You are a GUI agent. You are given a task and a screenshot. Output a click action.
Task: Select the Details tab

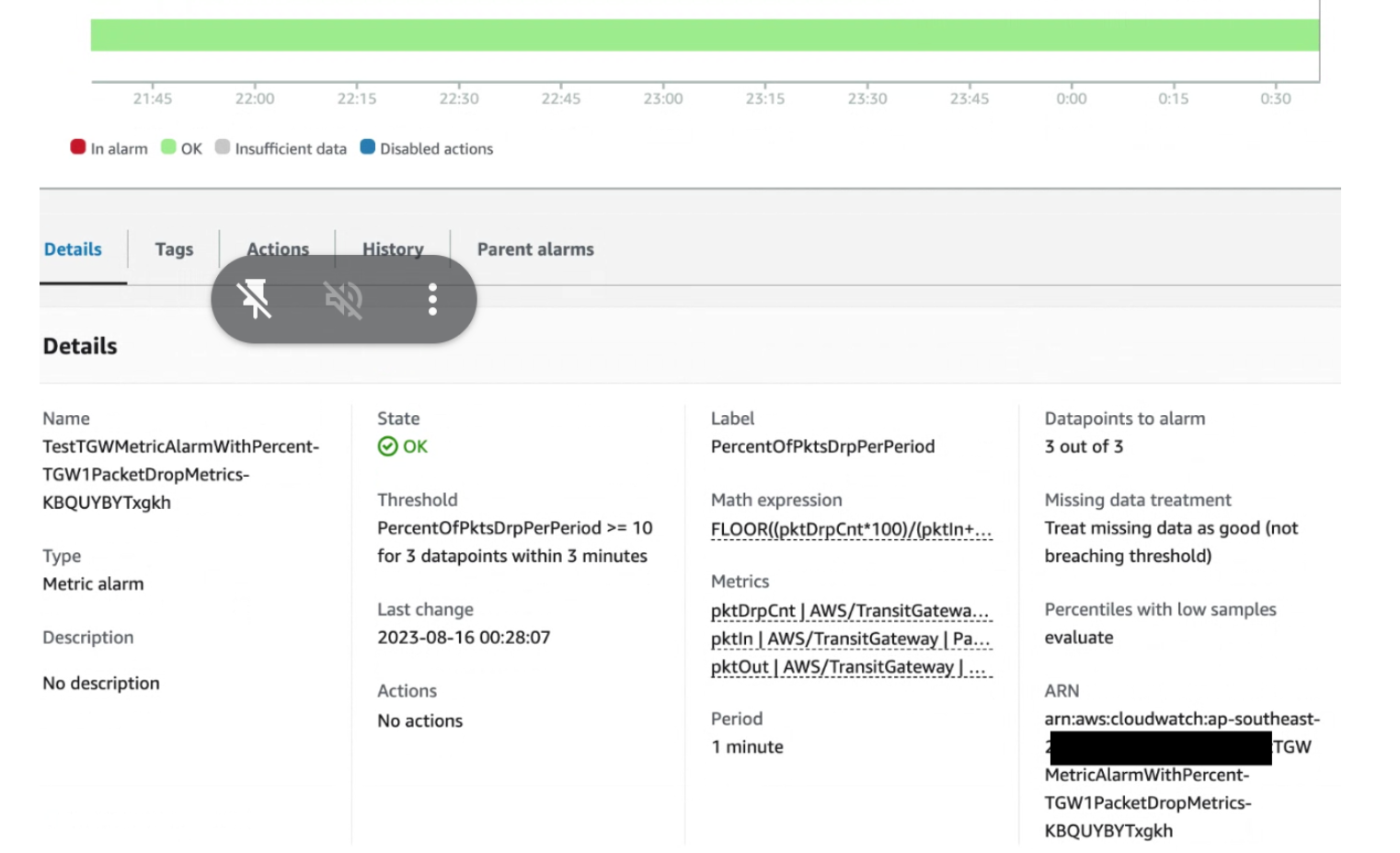pos(73,248)
